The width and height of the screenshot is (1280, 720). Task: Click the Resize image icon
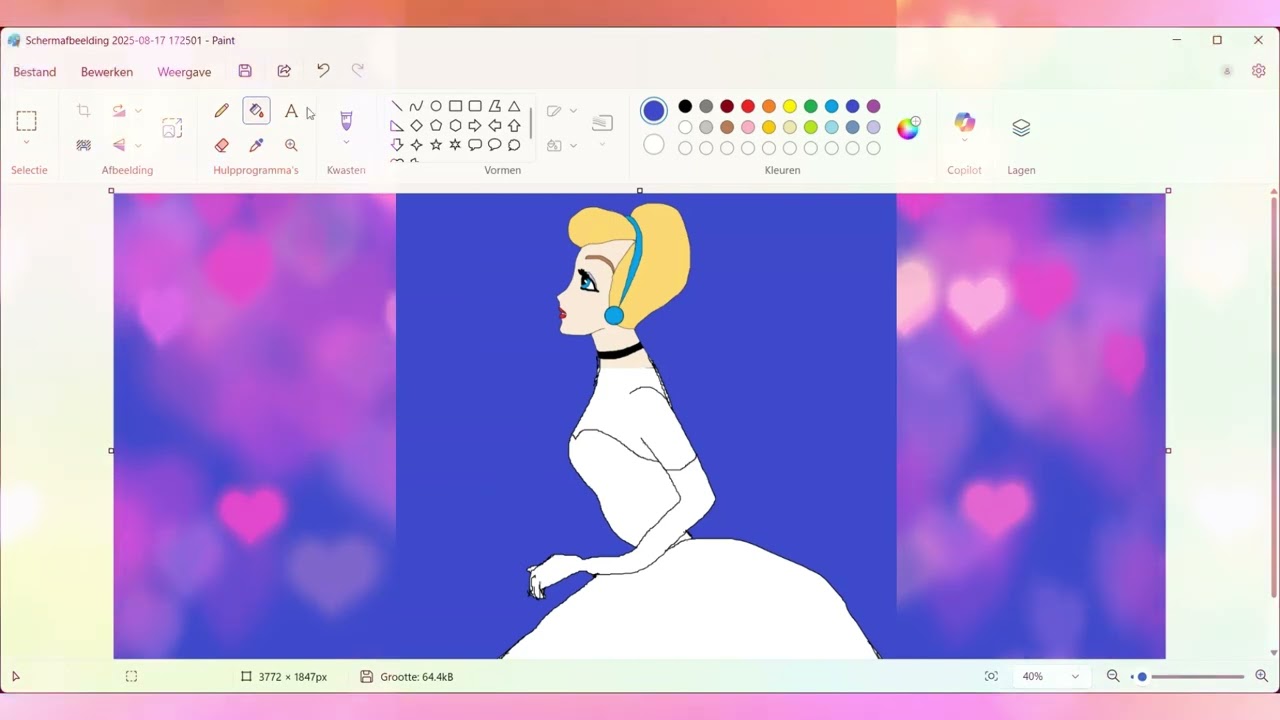[172, 128]
